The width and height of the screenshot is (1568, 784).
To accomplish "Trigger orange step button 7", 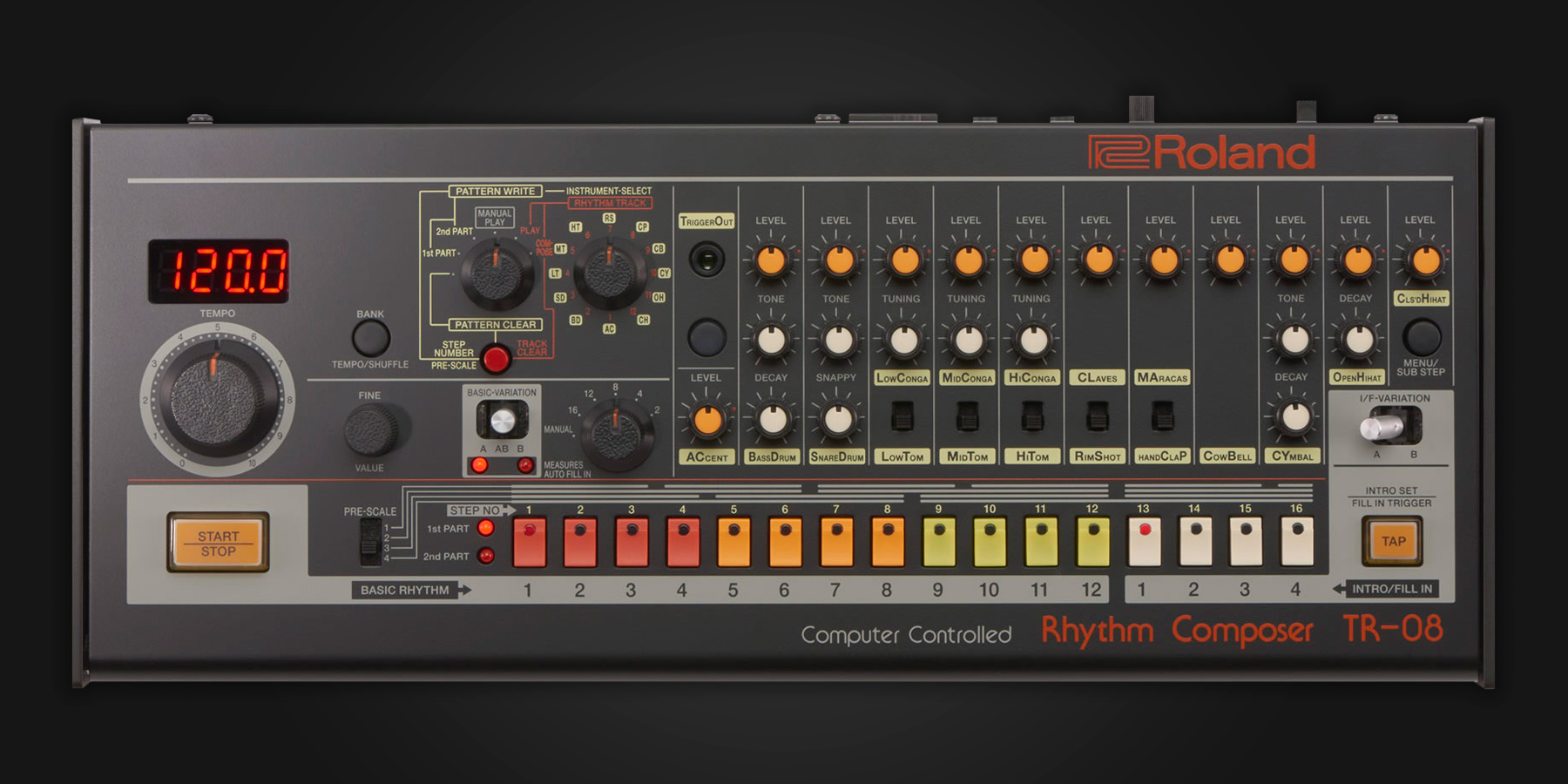I will [836, 541].
